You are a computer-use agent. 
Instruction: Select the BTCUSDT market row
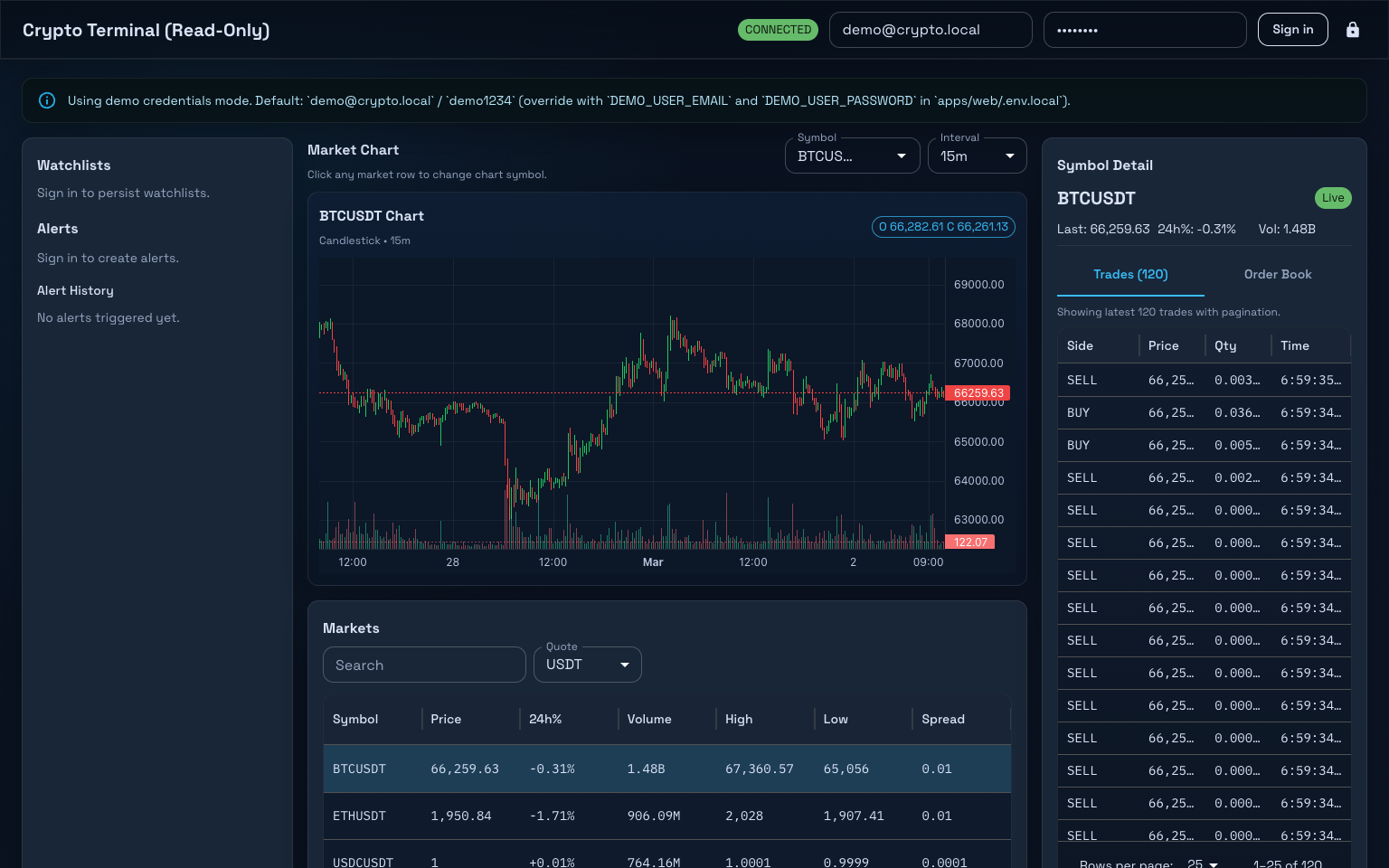tap(666, 769)
